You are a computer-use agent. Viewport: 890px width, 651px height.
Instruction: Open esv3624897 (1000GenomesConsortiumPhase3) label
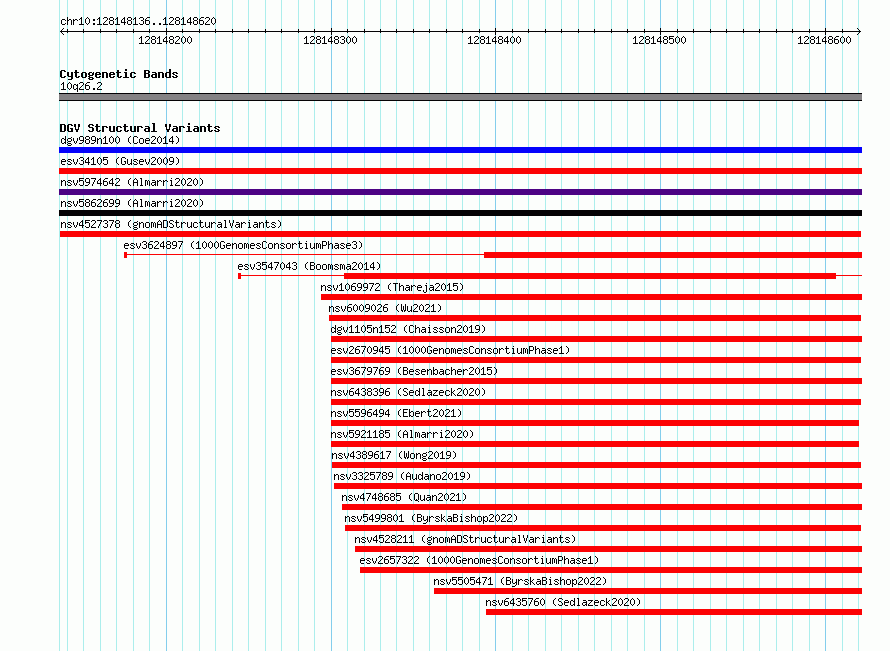point(243,245)
